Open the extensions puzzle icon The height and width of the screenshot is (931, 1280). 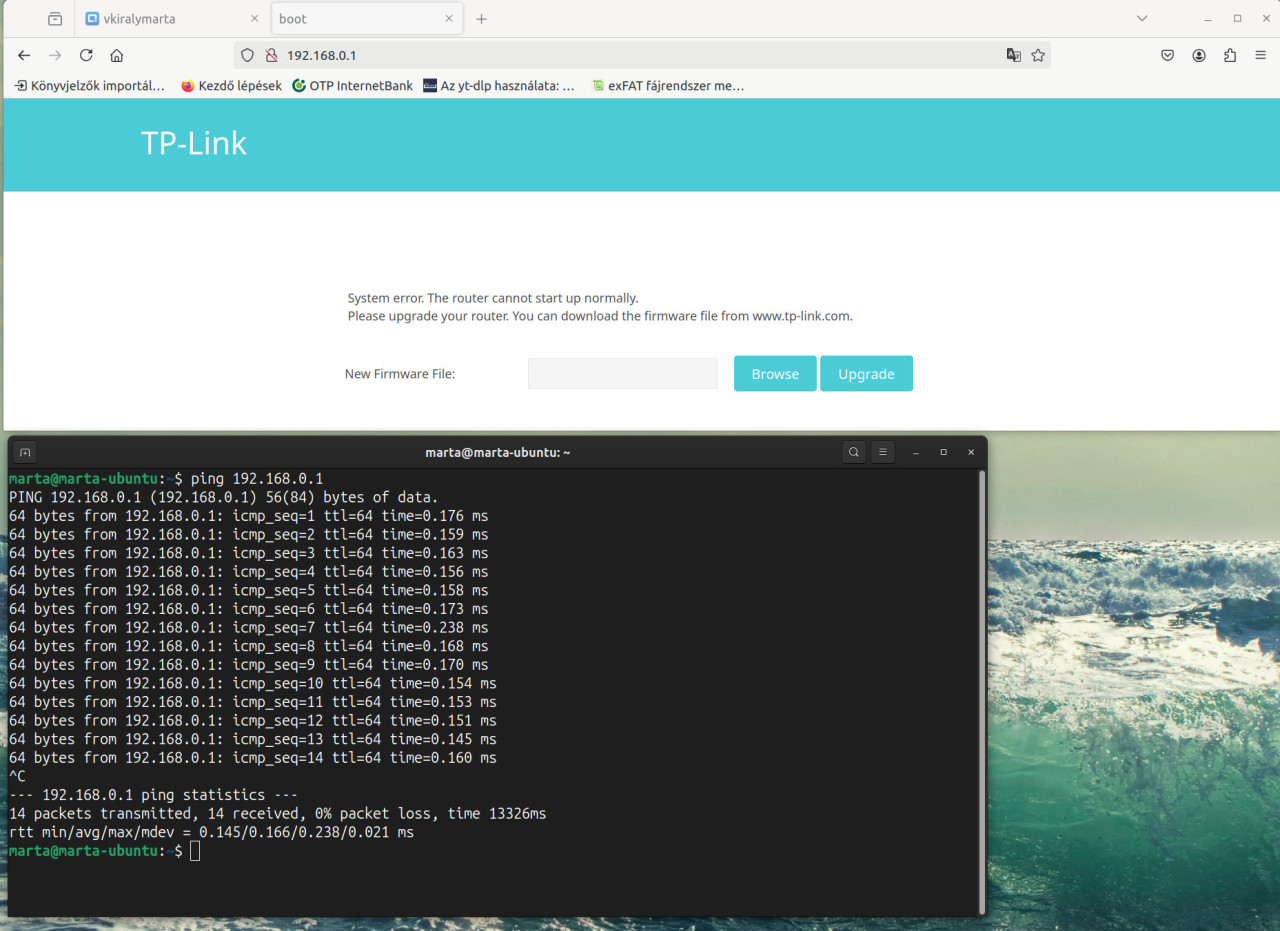tap(1230, 56)
